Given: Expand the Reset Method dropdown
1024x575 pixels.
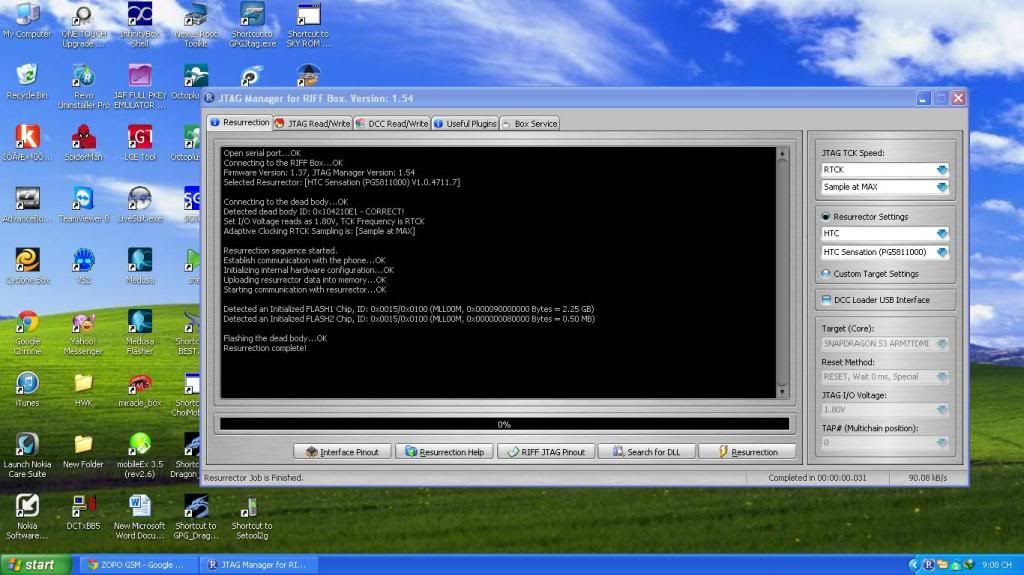Looking at the screenshot, I should [942, 376].
